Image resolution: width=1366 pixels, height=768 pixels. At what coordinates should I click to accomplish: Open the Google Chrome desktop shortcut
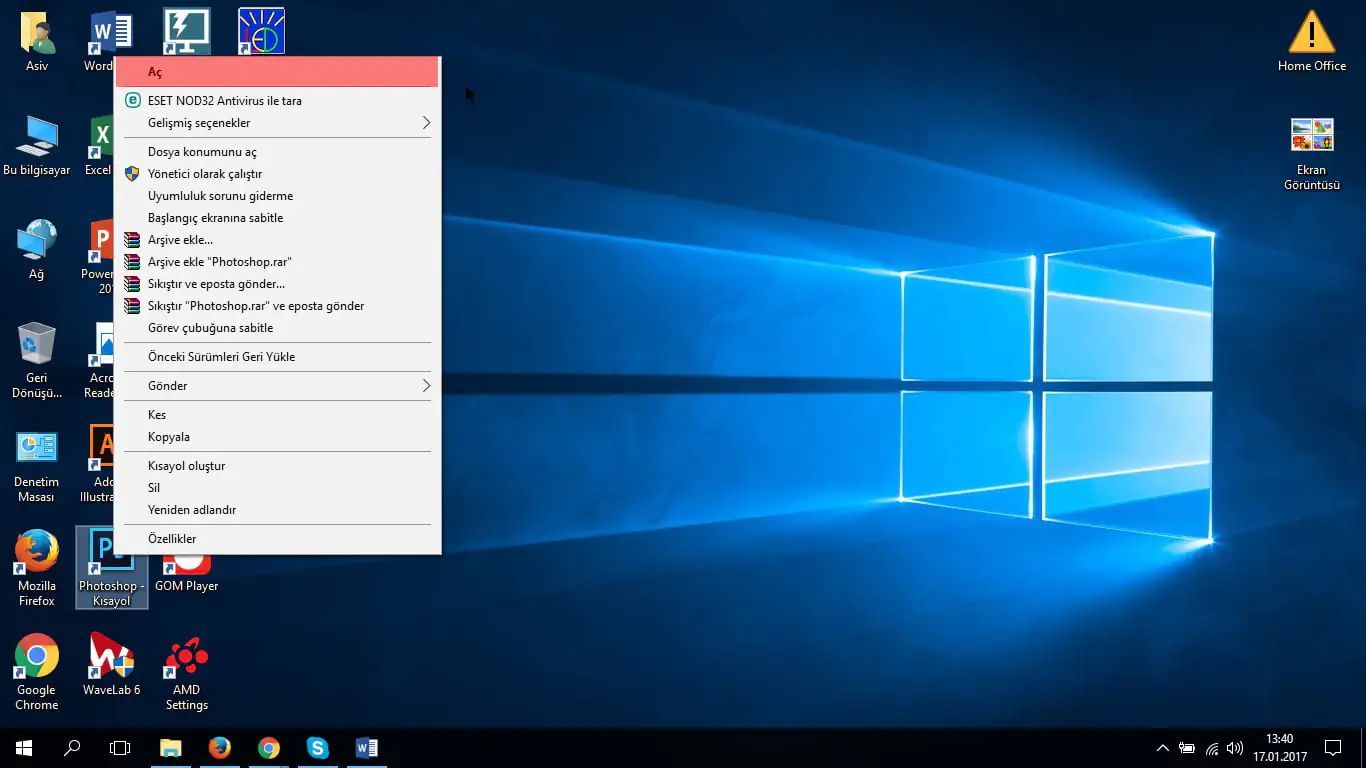click(x=36, y=657)
